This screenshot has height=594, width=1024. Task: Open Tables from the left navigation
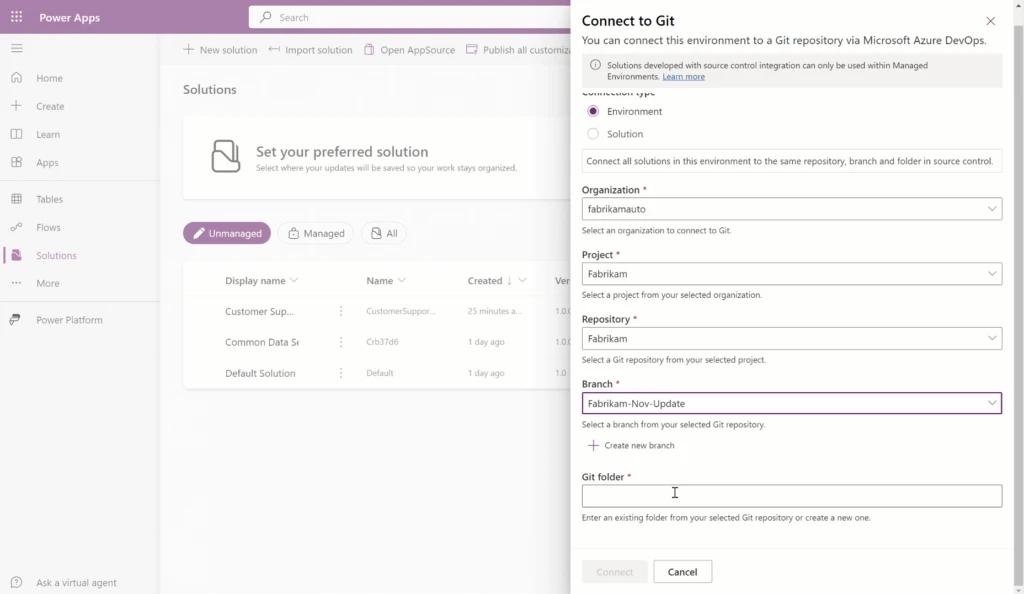click(49, 199)
